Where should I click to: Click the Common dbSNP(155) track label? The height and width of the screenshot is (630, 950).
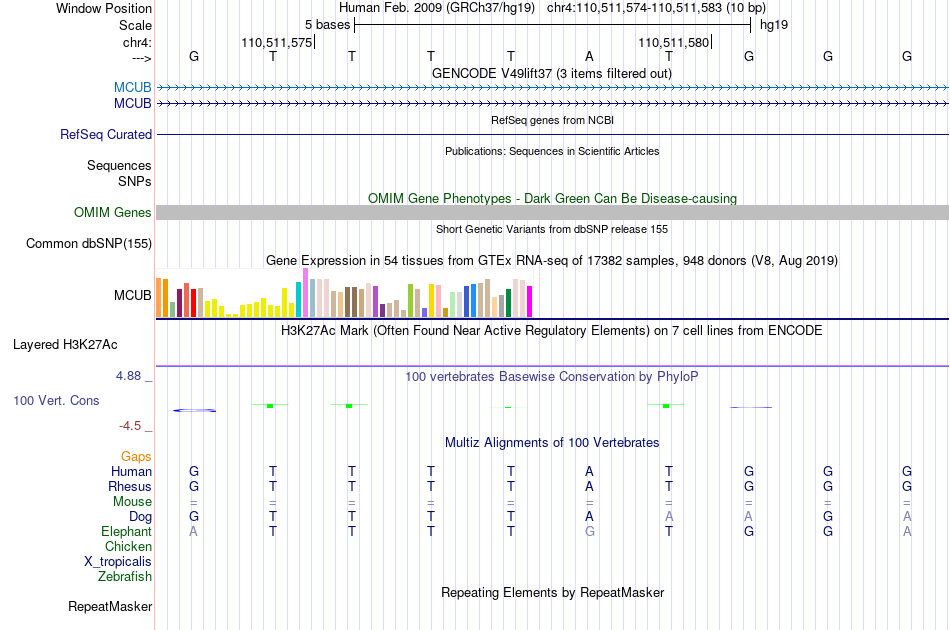[x=89, y=244]
